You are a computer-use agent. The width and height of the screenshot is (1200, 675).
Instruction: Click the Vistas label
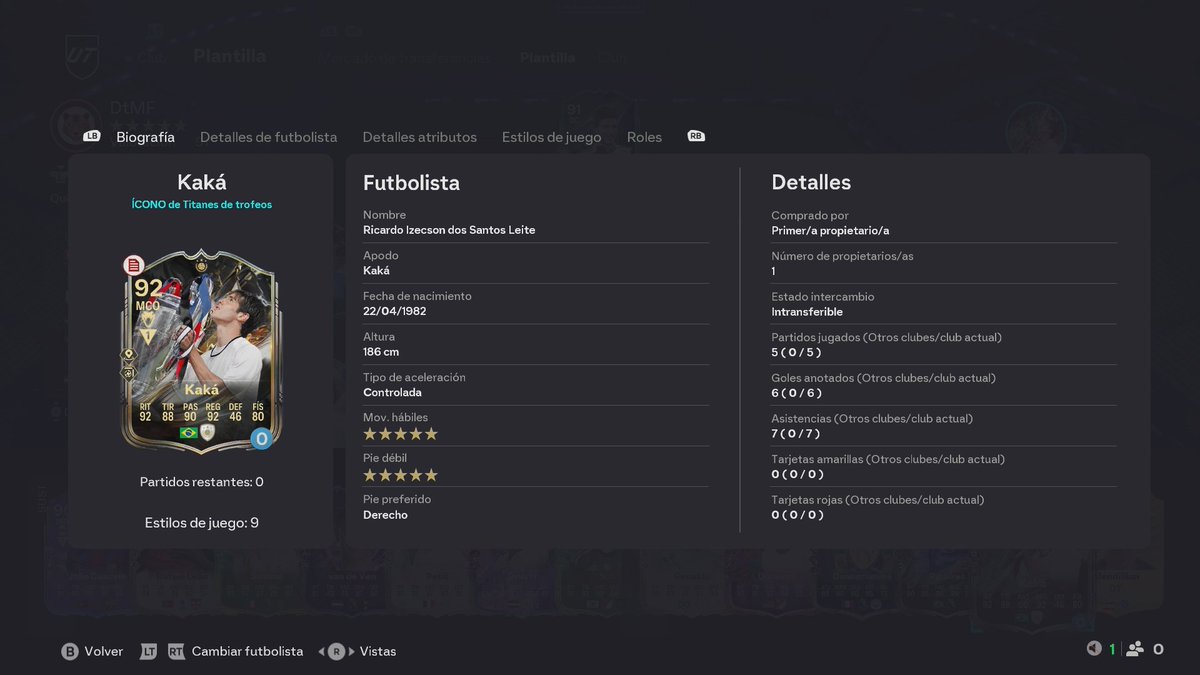(x=378, y=651)
